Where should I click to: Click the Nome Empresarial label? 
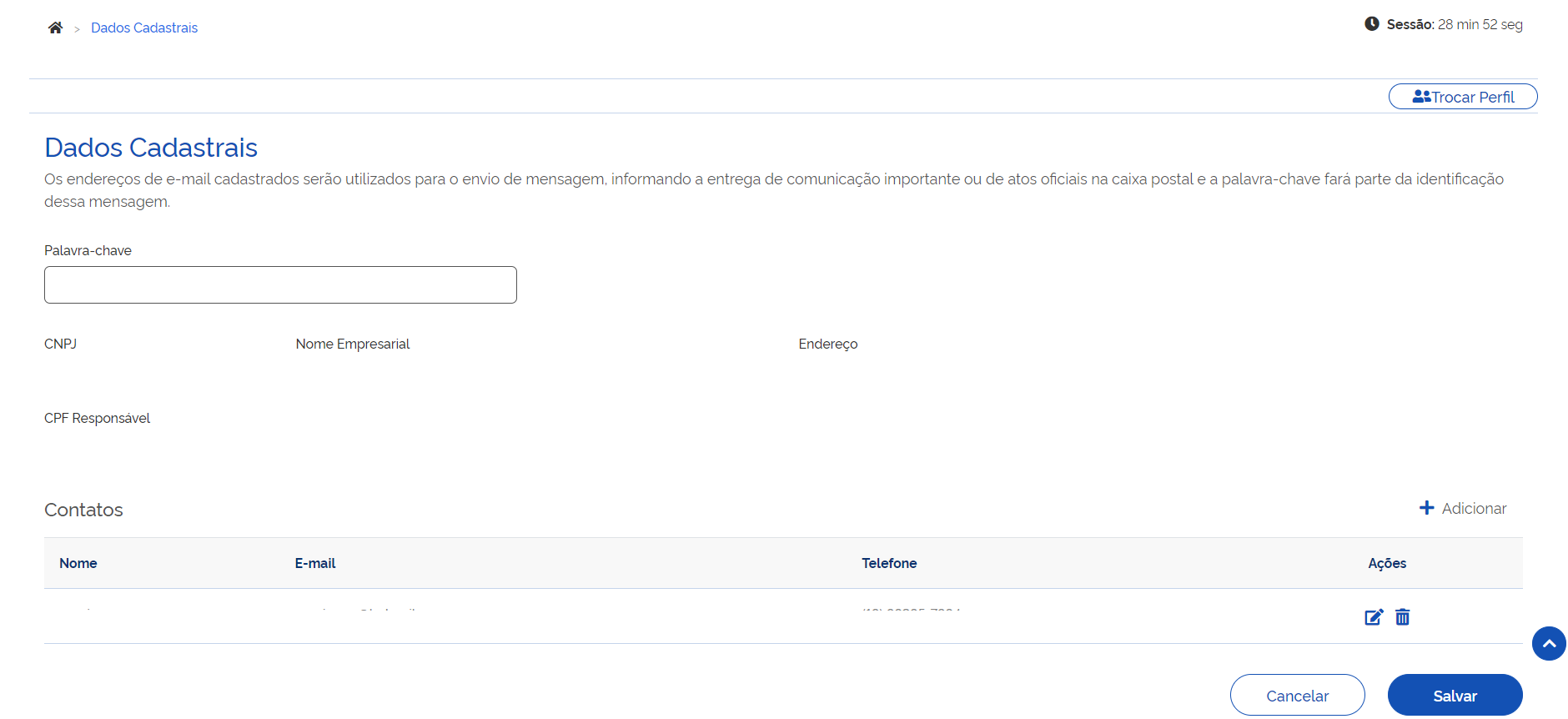[x=353, y=344]
